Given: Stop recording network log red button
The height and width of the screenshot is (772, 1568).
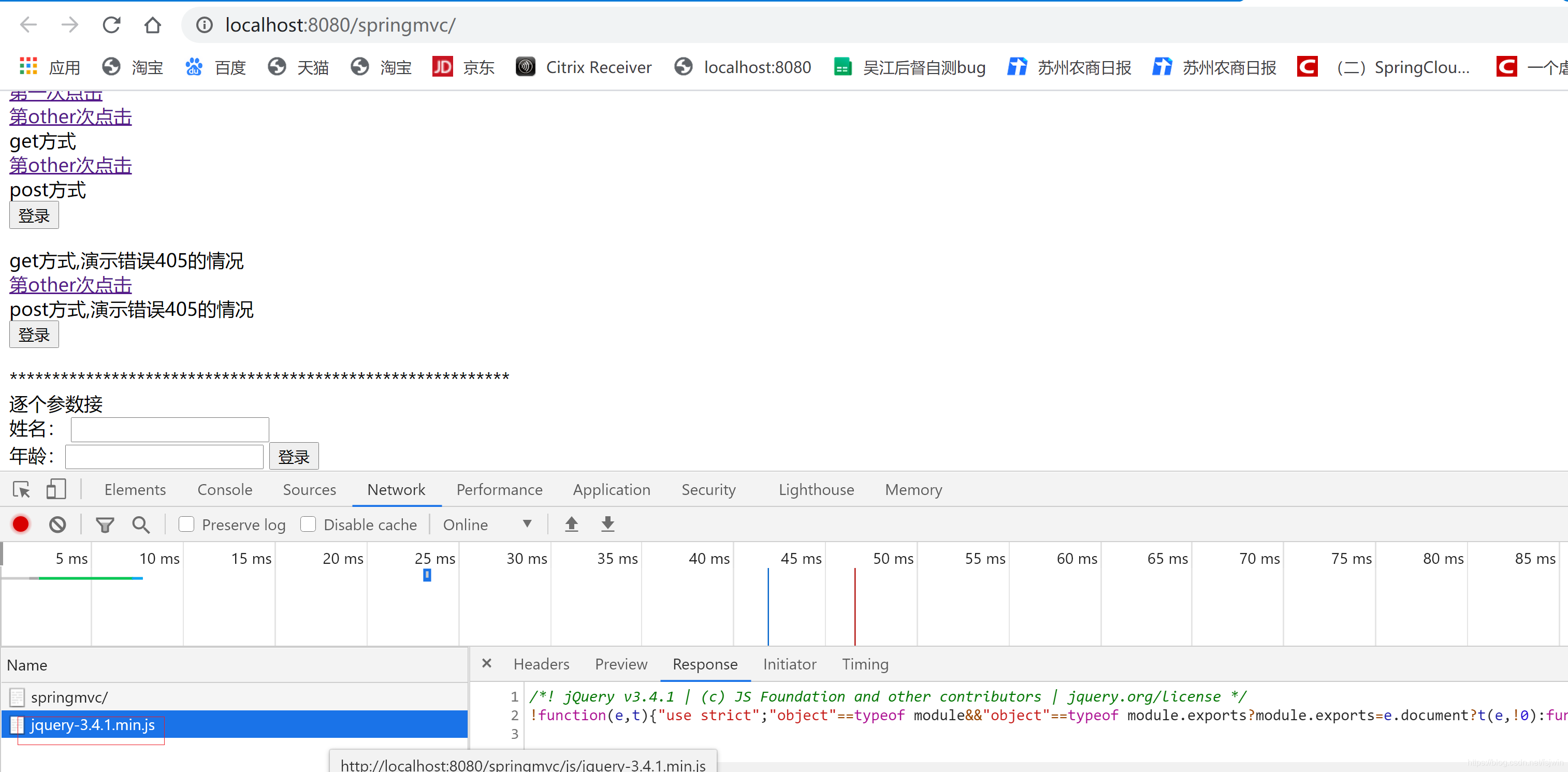Looking at the screenshot, I should point(21,524).
